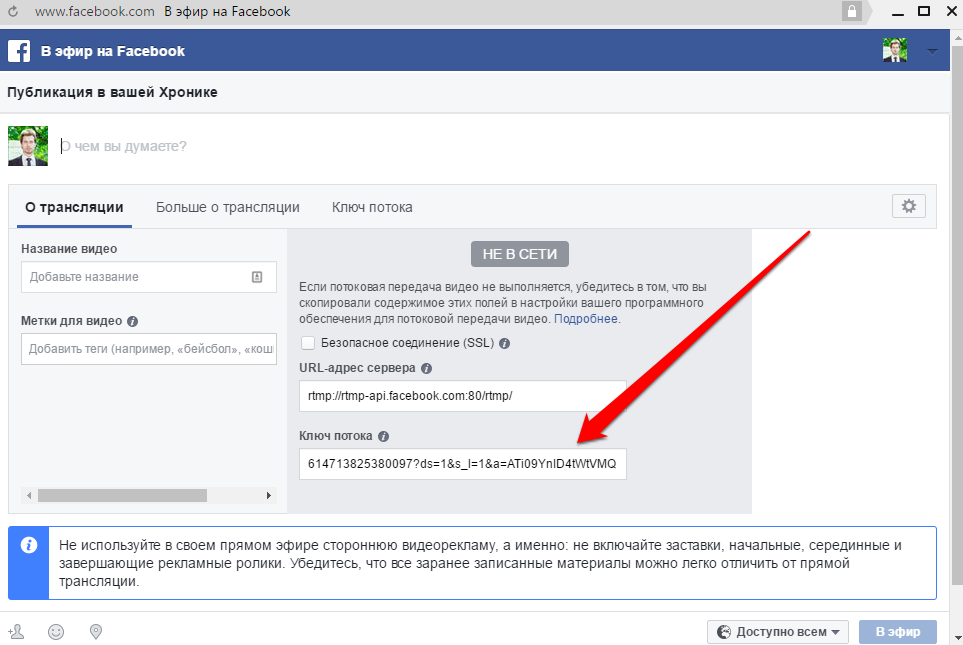963x645 pixels.
Task: Select the URL-адрес сервера rtmp field
Action: click(462, 396)
